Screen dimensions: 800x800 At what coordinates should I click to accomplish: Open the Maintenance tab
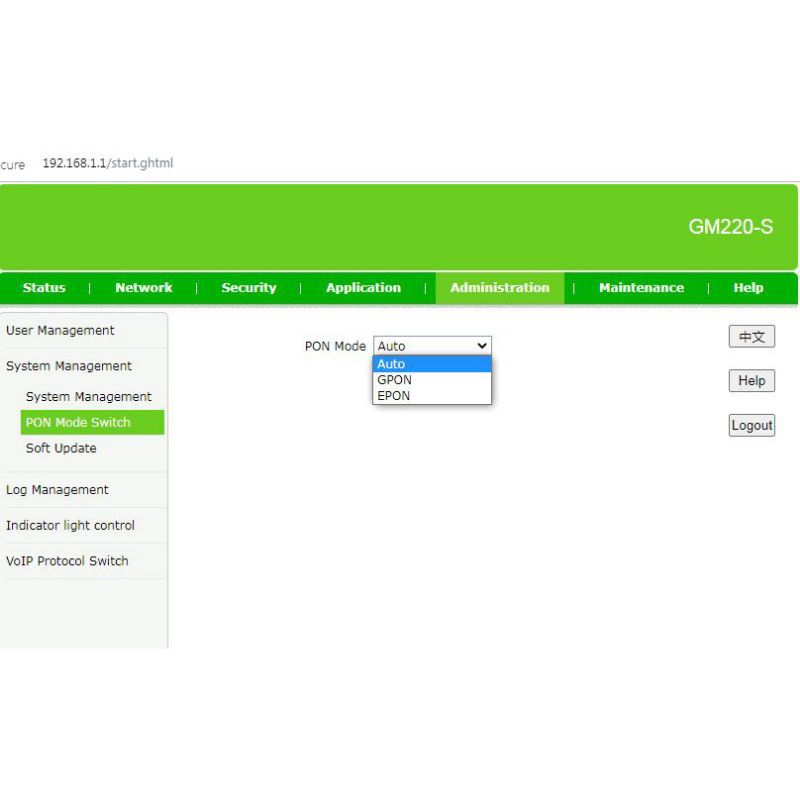[641, 288]
